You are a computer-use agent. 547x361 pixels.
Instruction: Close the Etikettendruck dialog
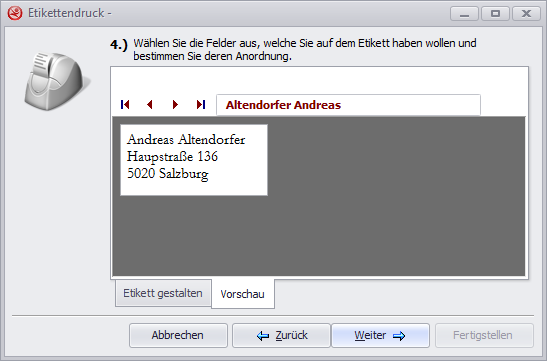point(526,14)
